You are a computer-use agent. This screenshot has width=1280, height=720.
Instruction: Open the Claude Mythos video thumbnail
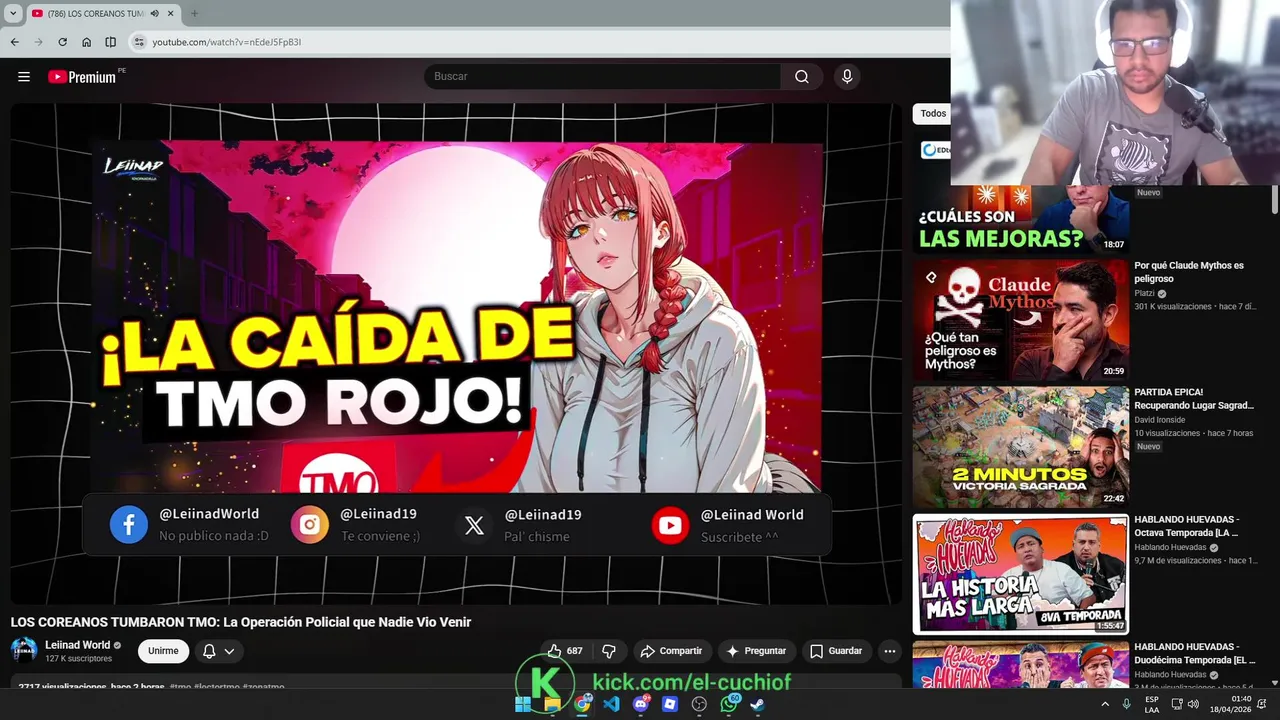click(x=1020, y=320)
